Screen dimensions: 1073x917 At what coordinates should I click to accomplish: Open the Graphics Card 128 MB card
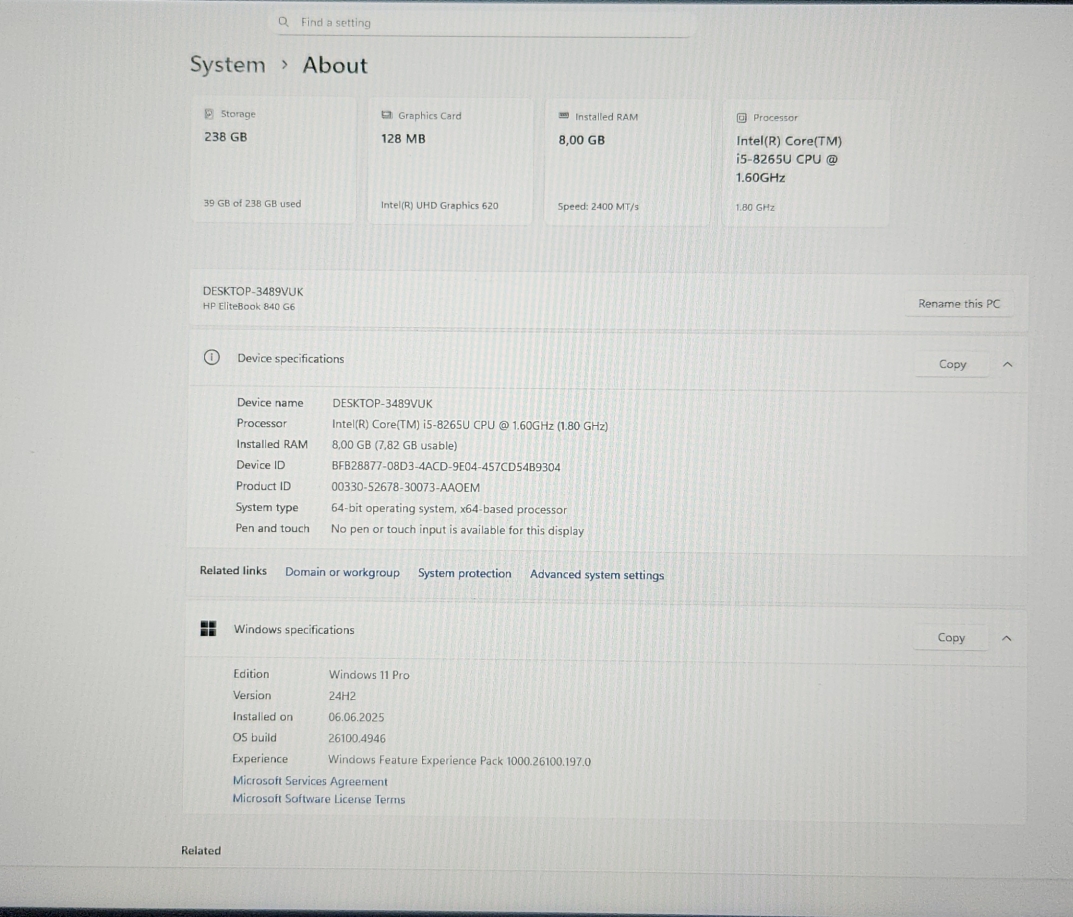[x=450, y=162]
